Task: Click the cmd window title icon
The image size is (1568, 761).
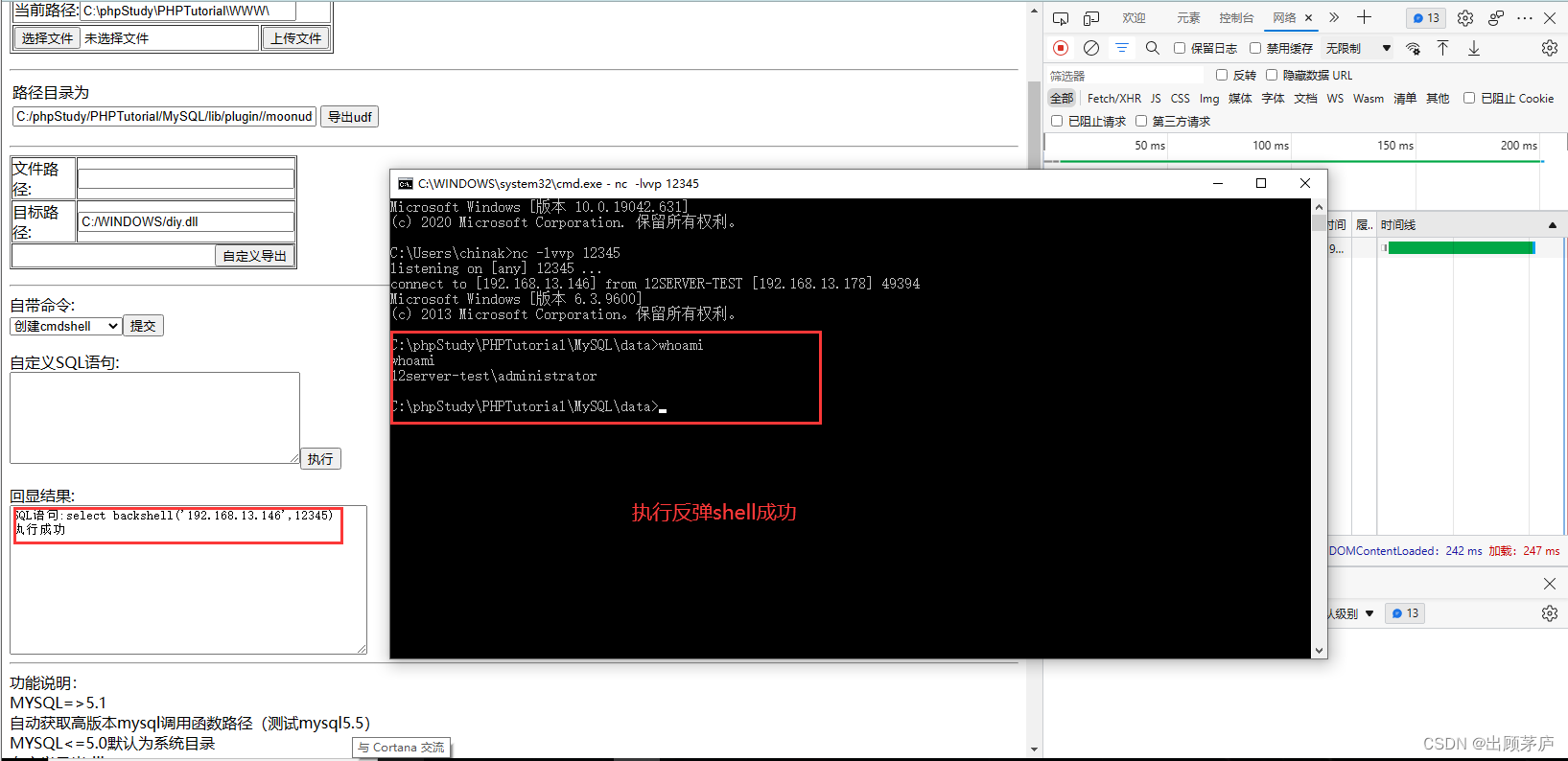Action: click(406, 183)
